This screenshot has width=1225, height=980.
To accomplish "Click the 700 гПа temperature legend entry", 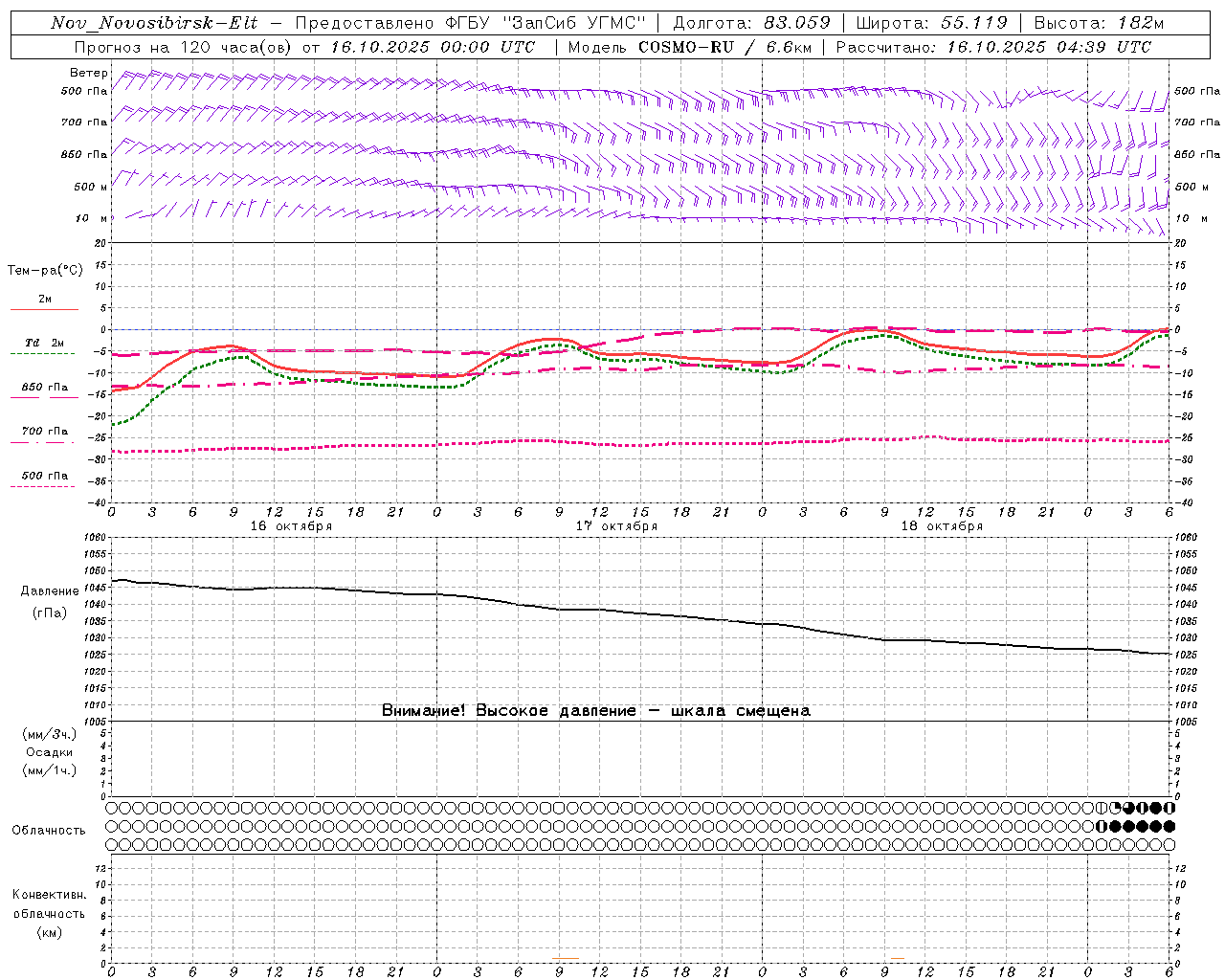I will tap(45, 432).
